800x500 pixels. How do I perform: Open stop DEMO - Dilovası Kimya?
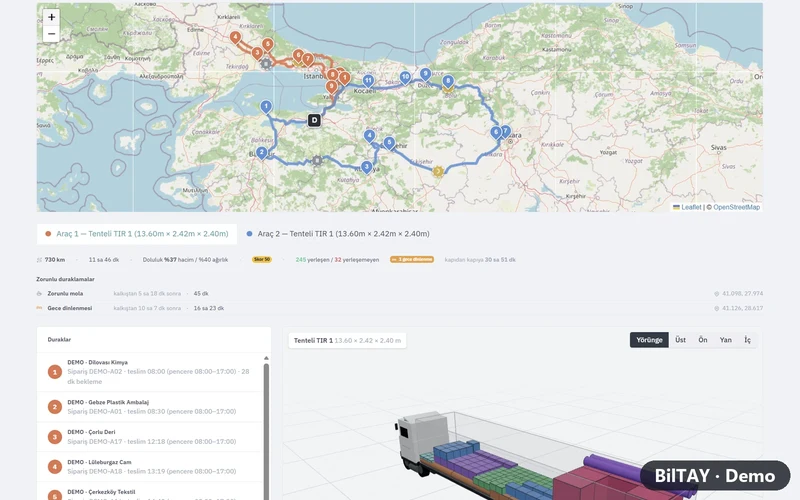(x=150, y=372)
